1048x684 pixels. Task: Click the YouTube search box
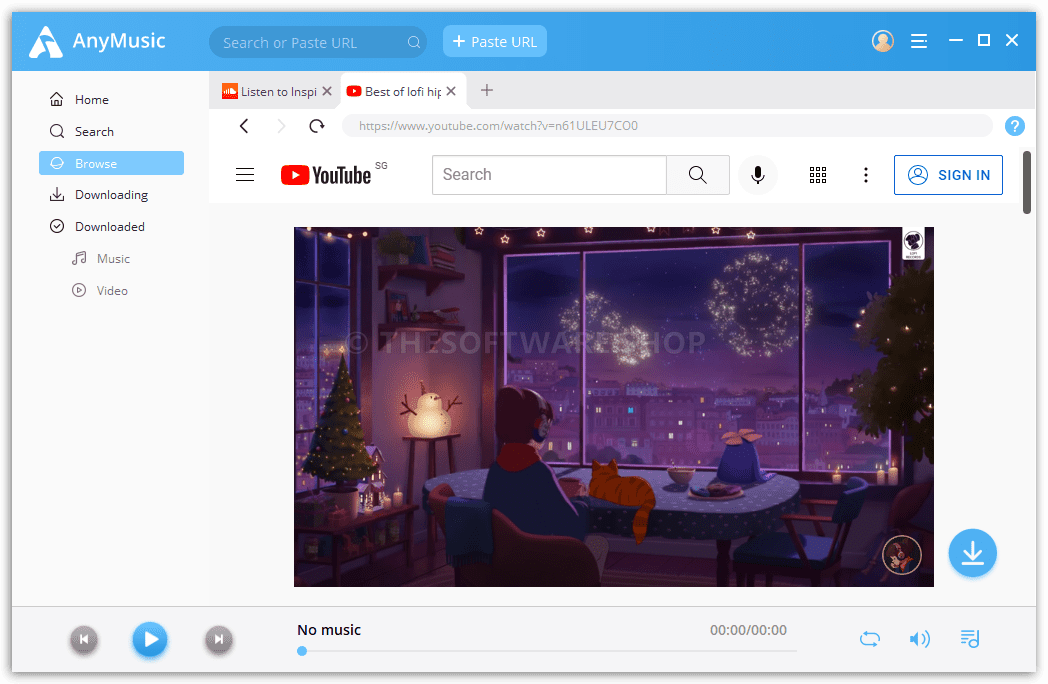549,175
